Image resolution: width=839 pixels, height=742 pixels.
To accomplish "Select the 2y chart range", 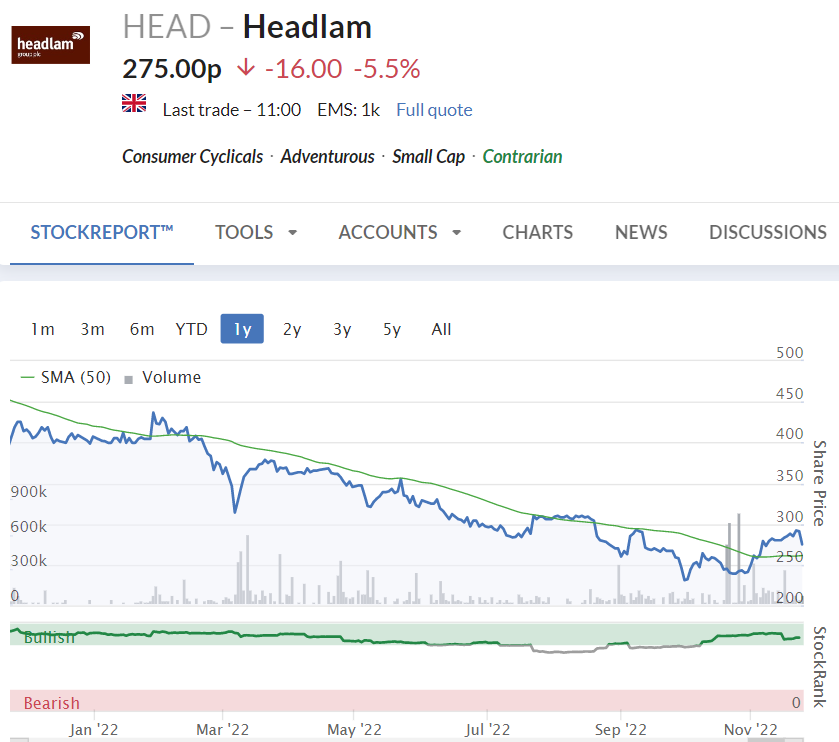I will [292, 329].
